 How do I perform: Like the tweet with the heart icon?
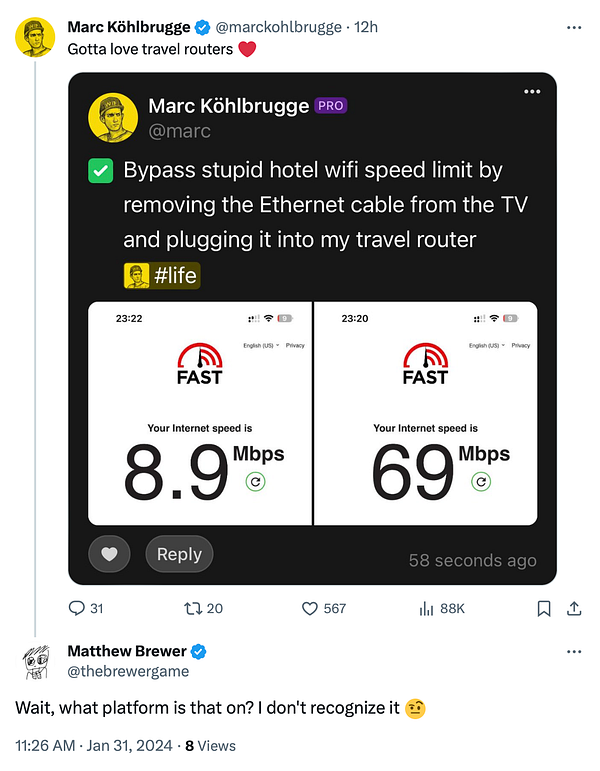point(310,607)
